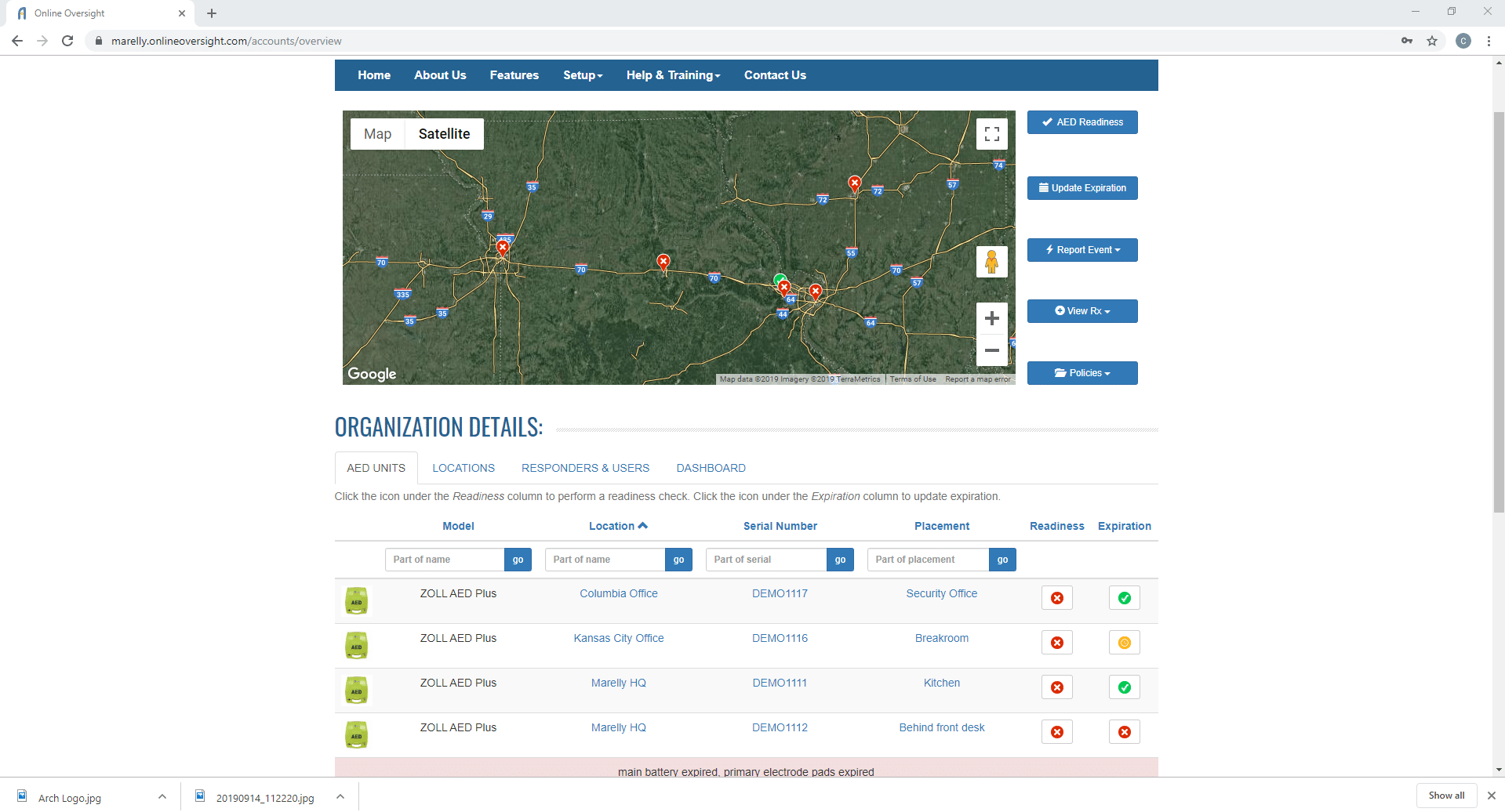Reload the browser page
1505x812 pixels.
pos(67,41)
